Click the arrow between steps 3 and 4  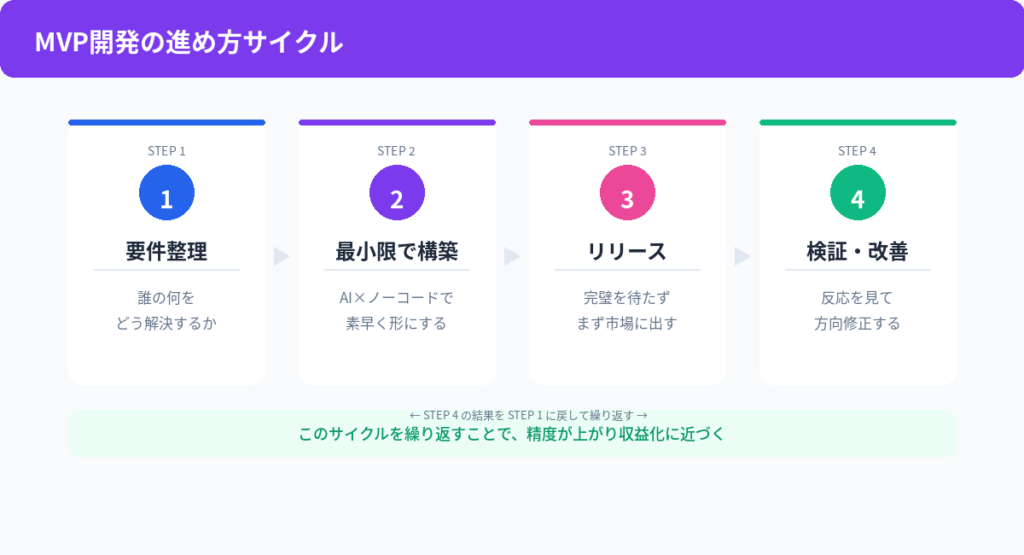pyautogui.click(x=742, y=256)
